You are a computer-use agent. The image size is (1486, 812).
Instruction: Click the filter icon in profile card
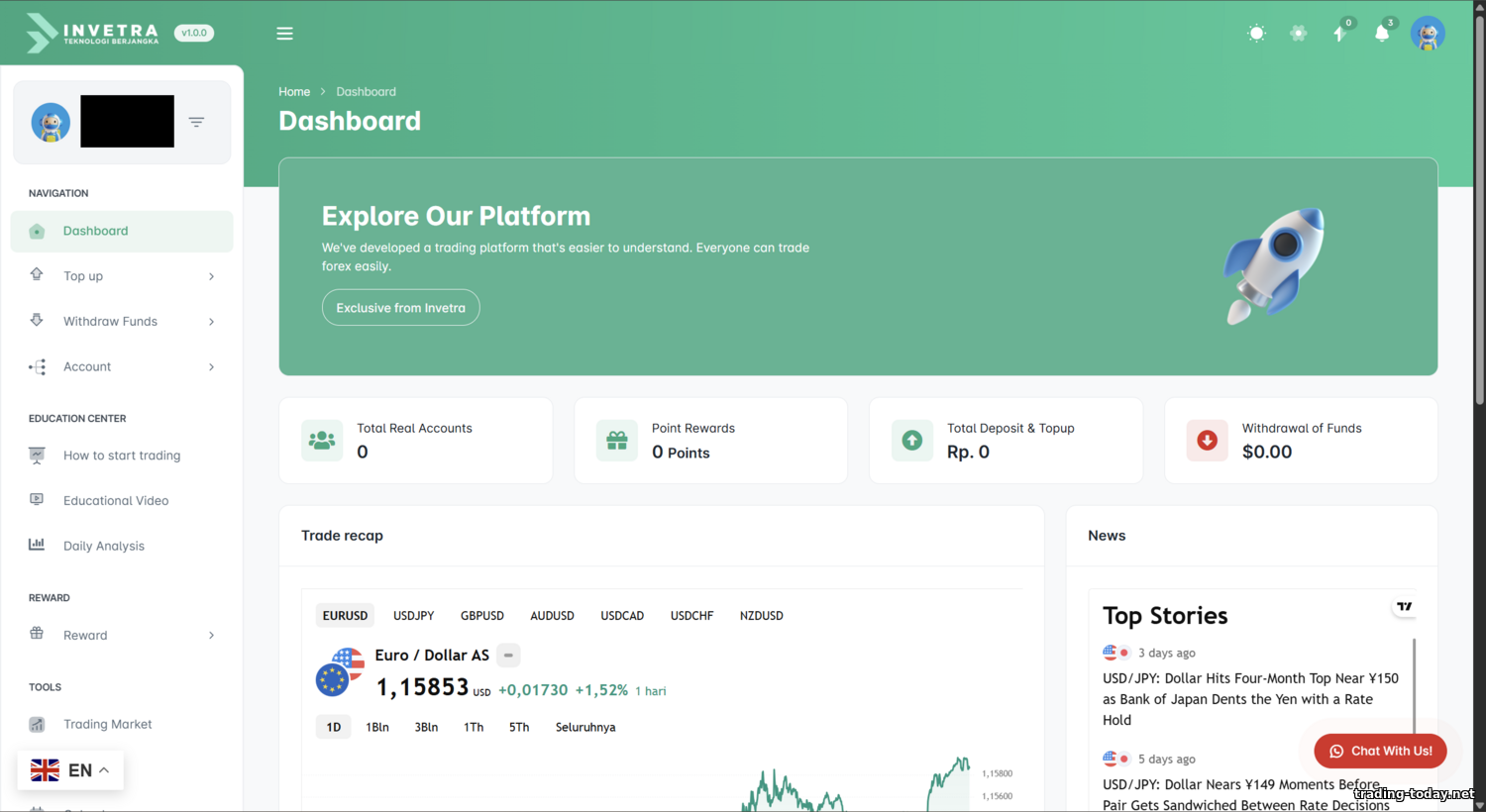pyautogui.click(x=196, y=122)
